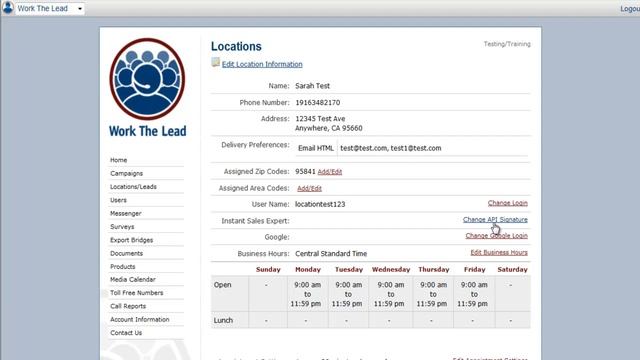Click the Tuesday column header
The image size is (640, 360).
click(x=349, y=269)
